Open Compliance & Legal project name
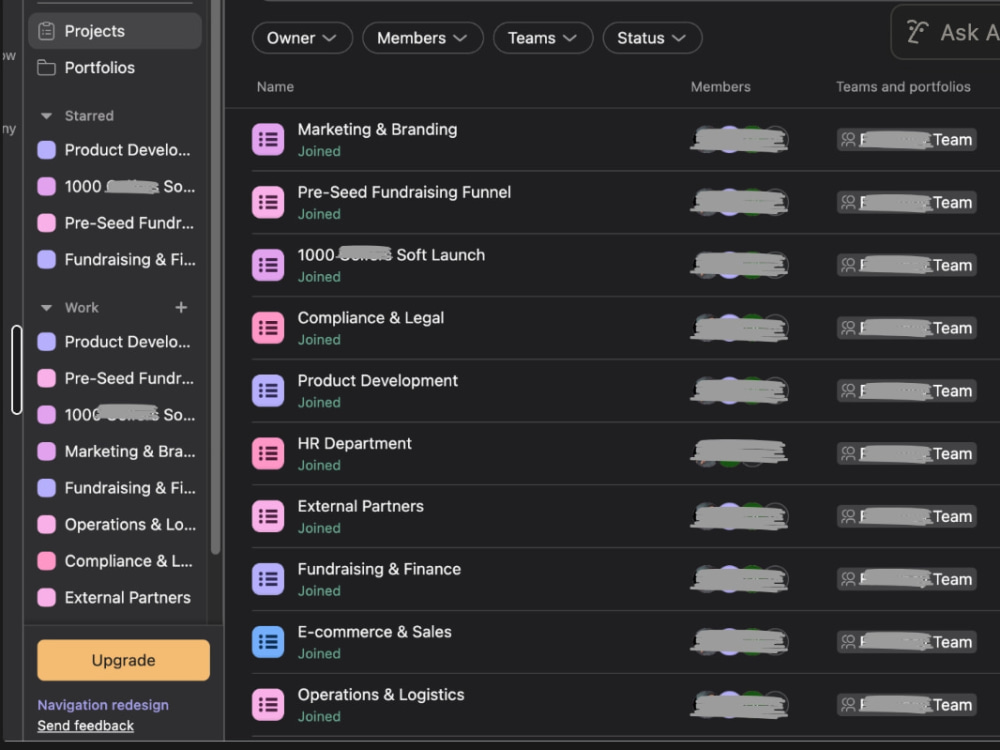Image resolution: width=1000 pixels, height=750 pixels. coord(371,318)
